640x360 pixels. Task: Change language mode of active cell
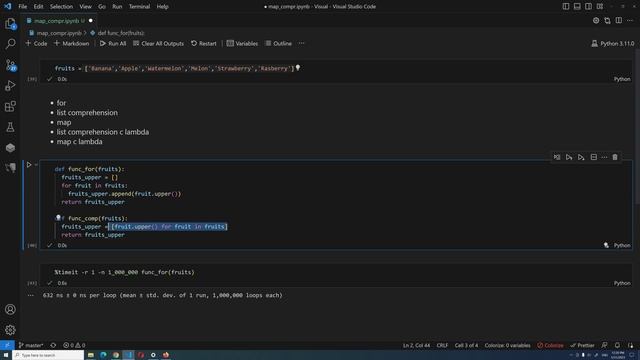[622, 245]
